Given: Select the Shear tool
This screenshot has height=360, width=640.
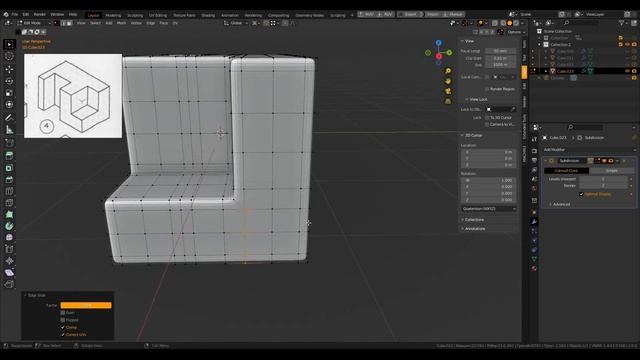Looking at the screenshot, I should (x=9, y=273).
